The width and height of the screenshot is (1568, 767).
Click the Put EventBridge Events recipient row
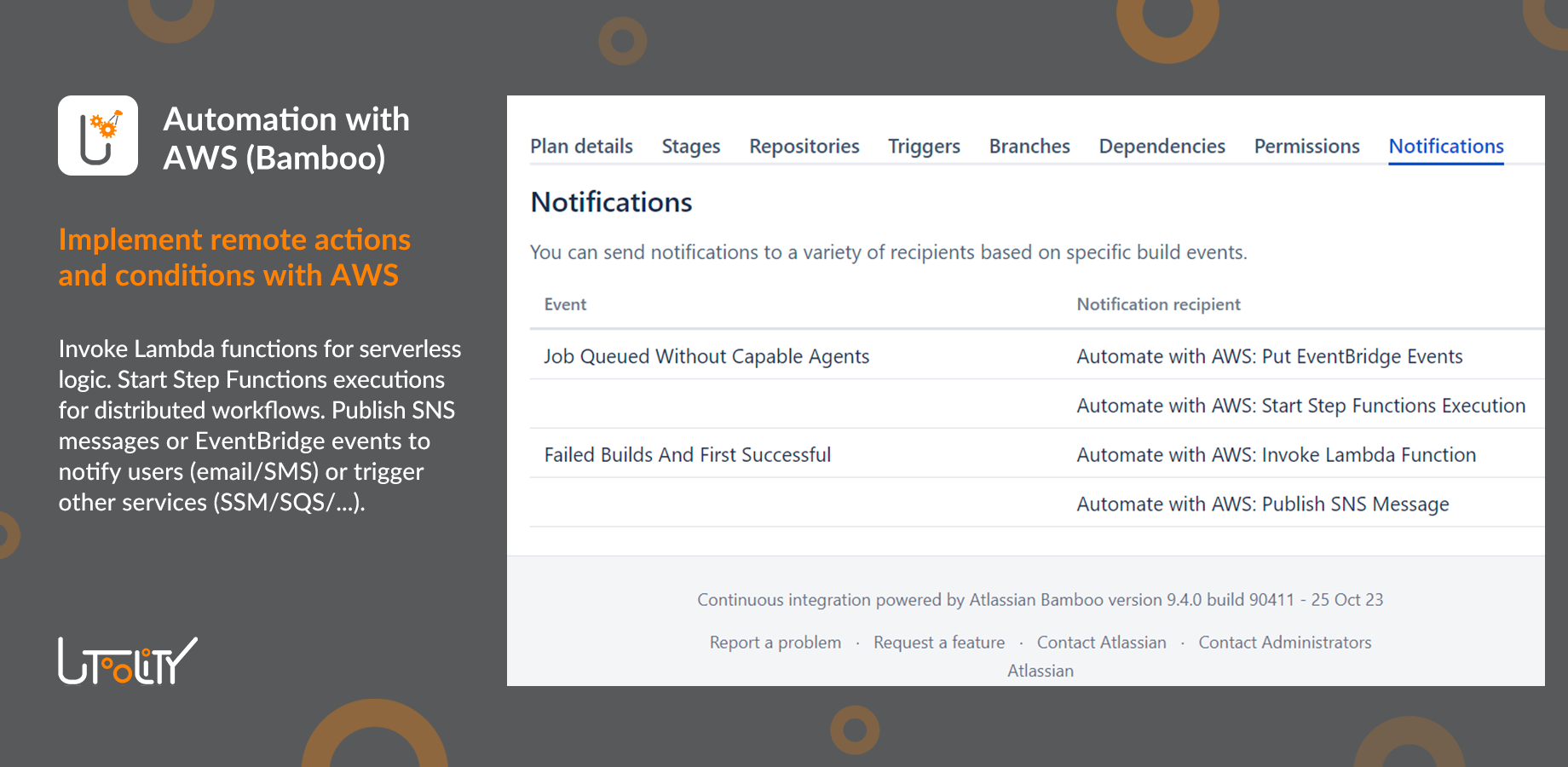(1269, 356)
